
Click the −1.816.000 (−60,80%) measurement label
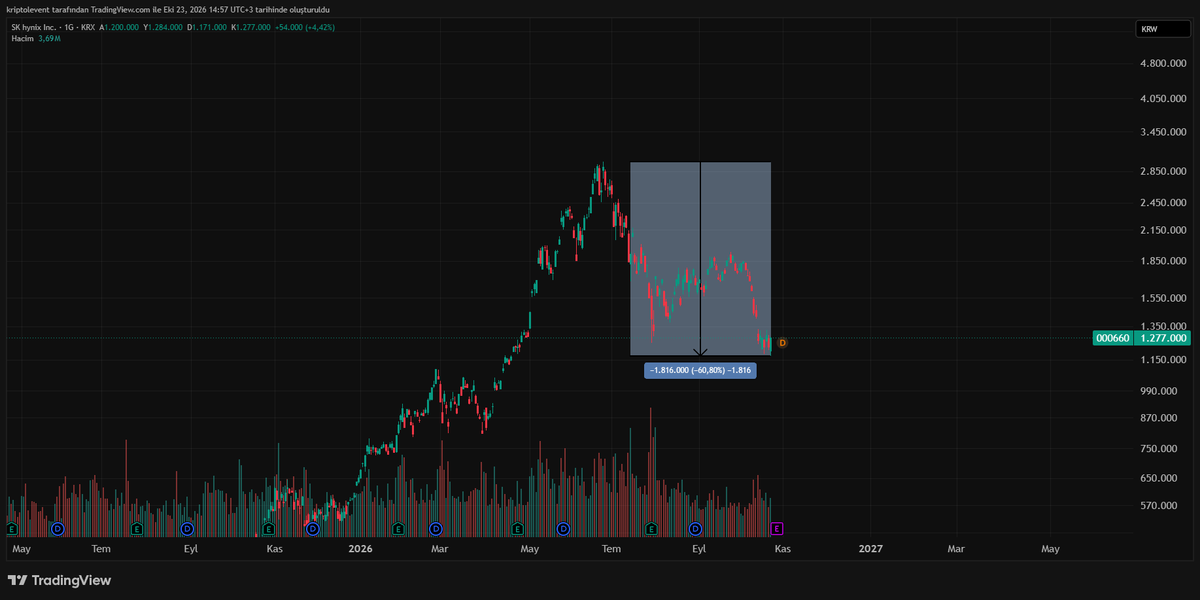coord(700,371)
